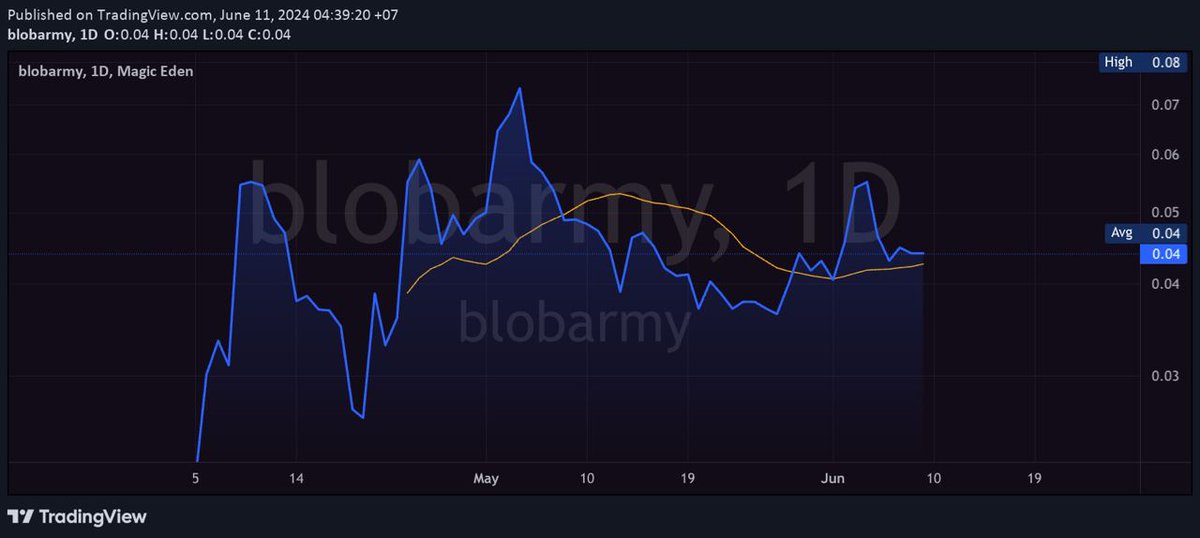Click the TradingView wordmark text
The width and height of the screenshot is (1200, 538).
pyautogui.click(x=92, y=517)
